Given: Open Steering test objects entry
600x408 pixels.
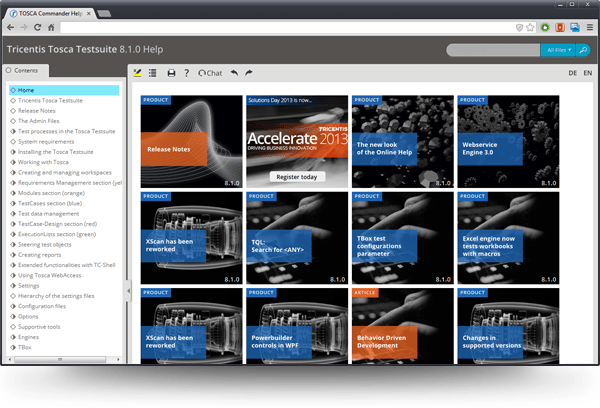Looking at the screenshot, I should click(45, 245).
